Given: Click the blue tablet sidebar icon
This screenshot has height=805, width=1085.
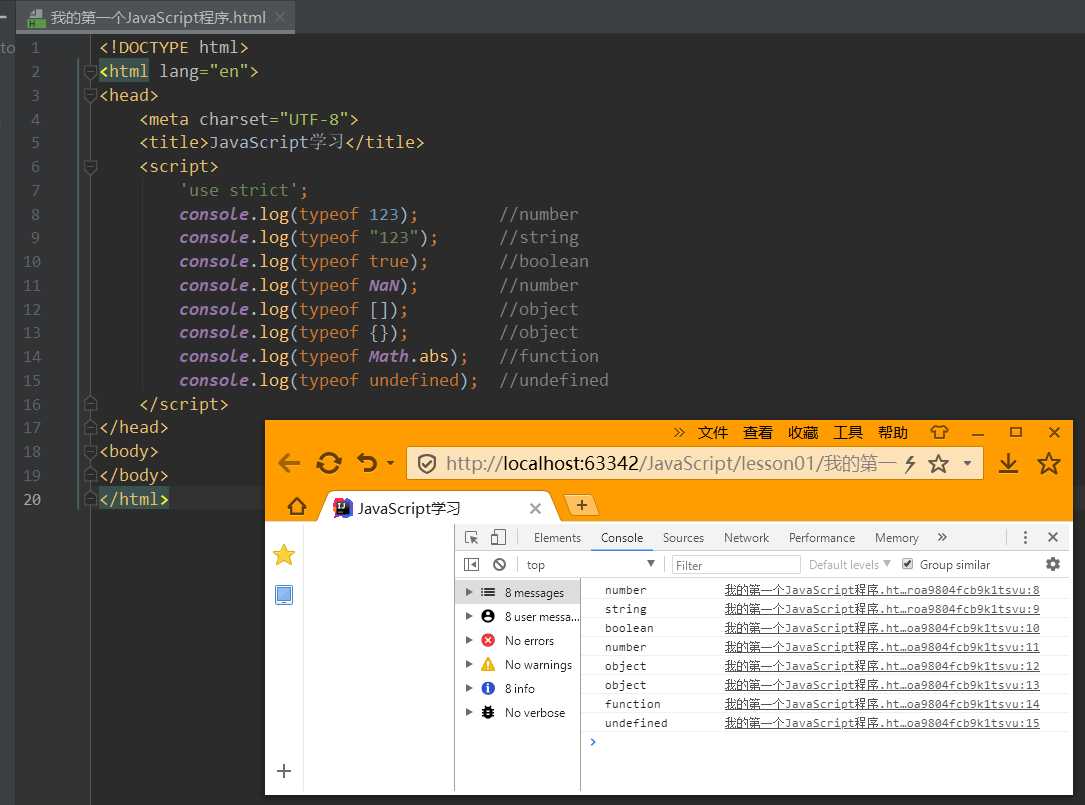Looking at the screenshot, I should [284, 595].
